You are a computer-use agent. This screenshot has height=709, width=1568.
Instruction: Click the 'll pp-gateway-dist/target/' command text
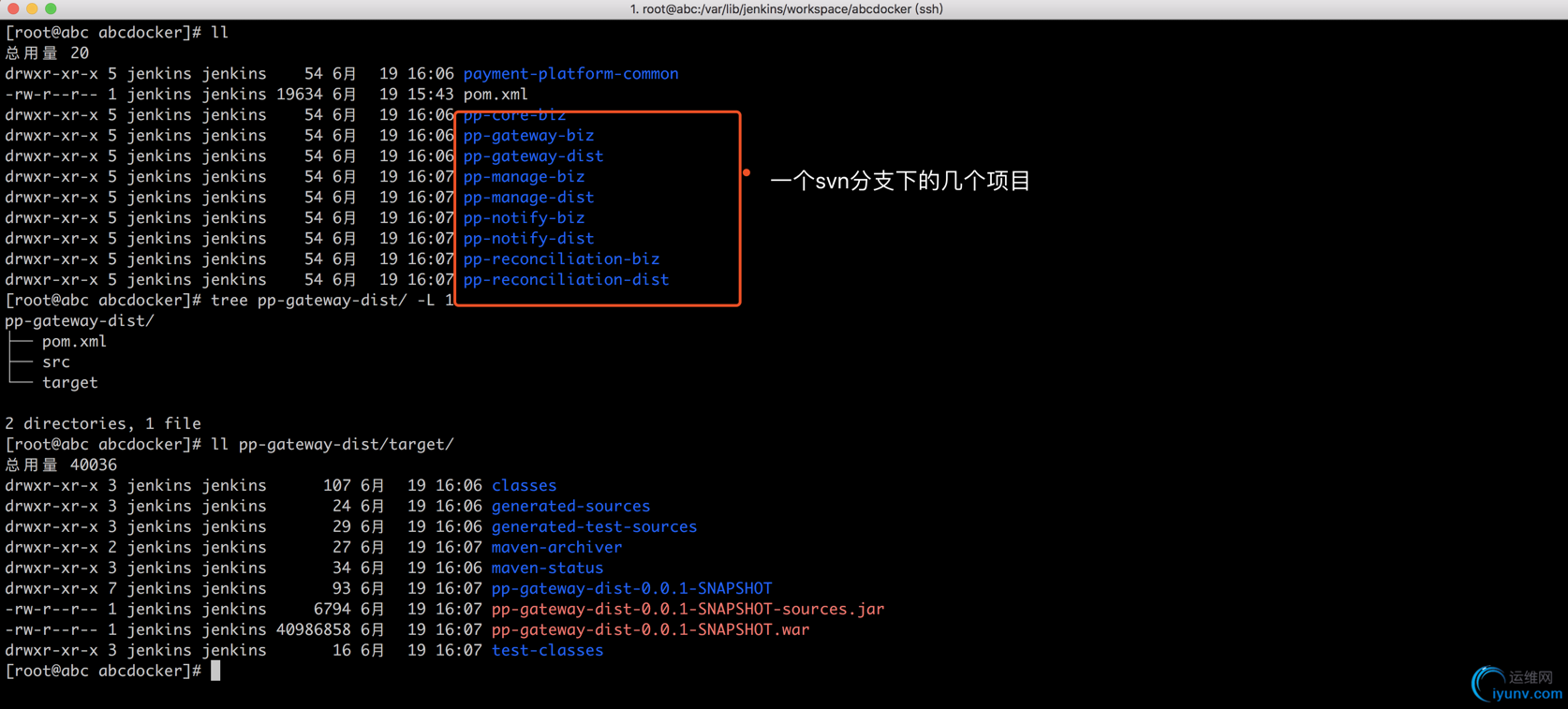(332, 444)
